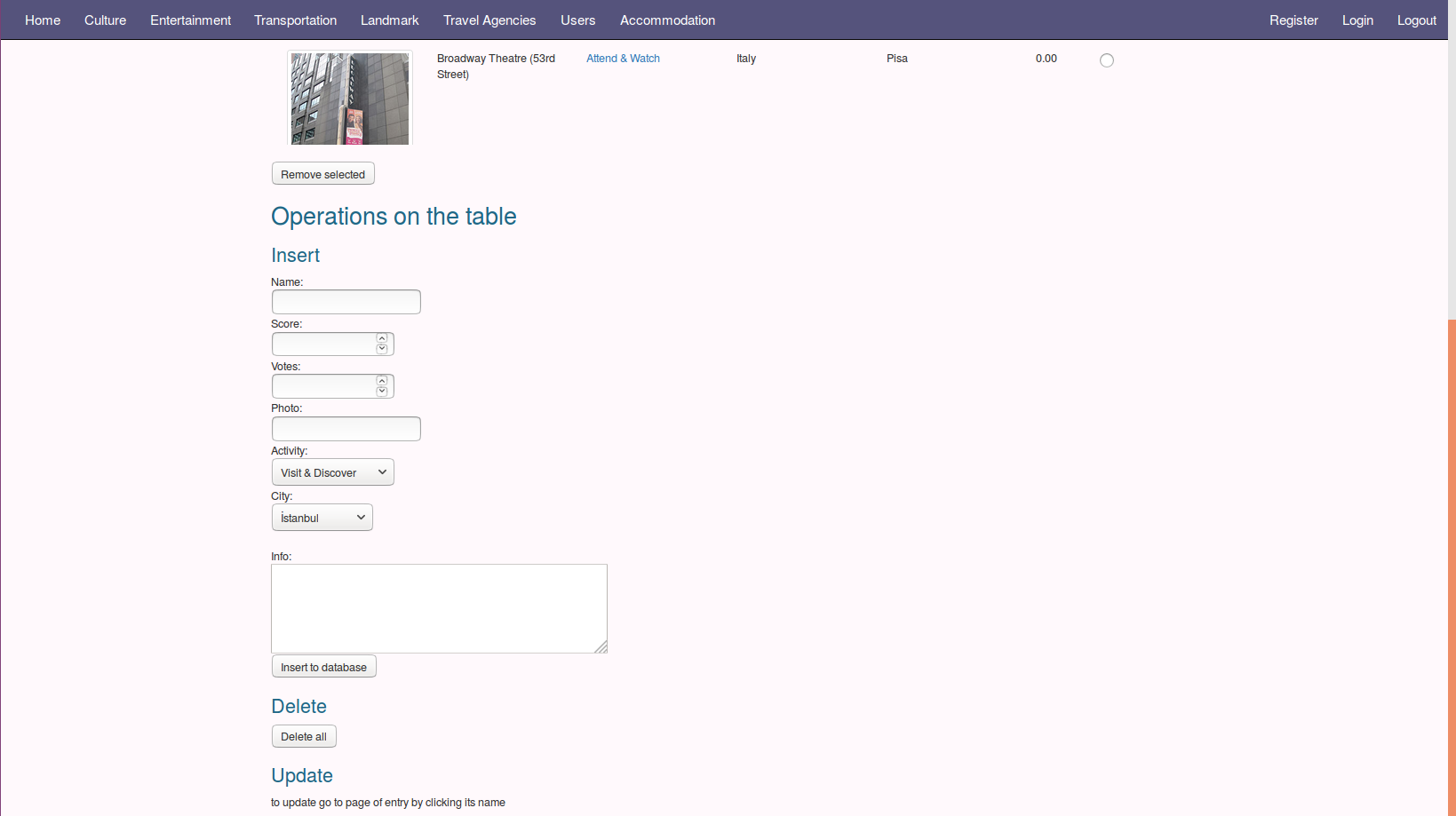Navigate to Accommodation
The image size is (1456, 816).
667,20
